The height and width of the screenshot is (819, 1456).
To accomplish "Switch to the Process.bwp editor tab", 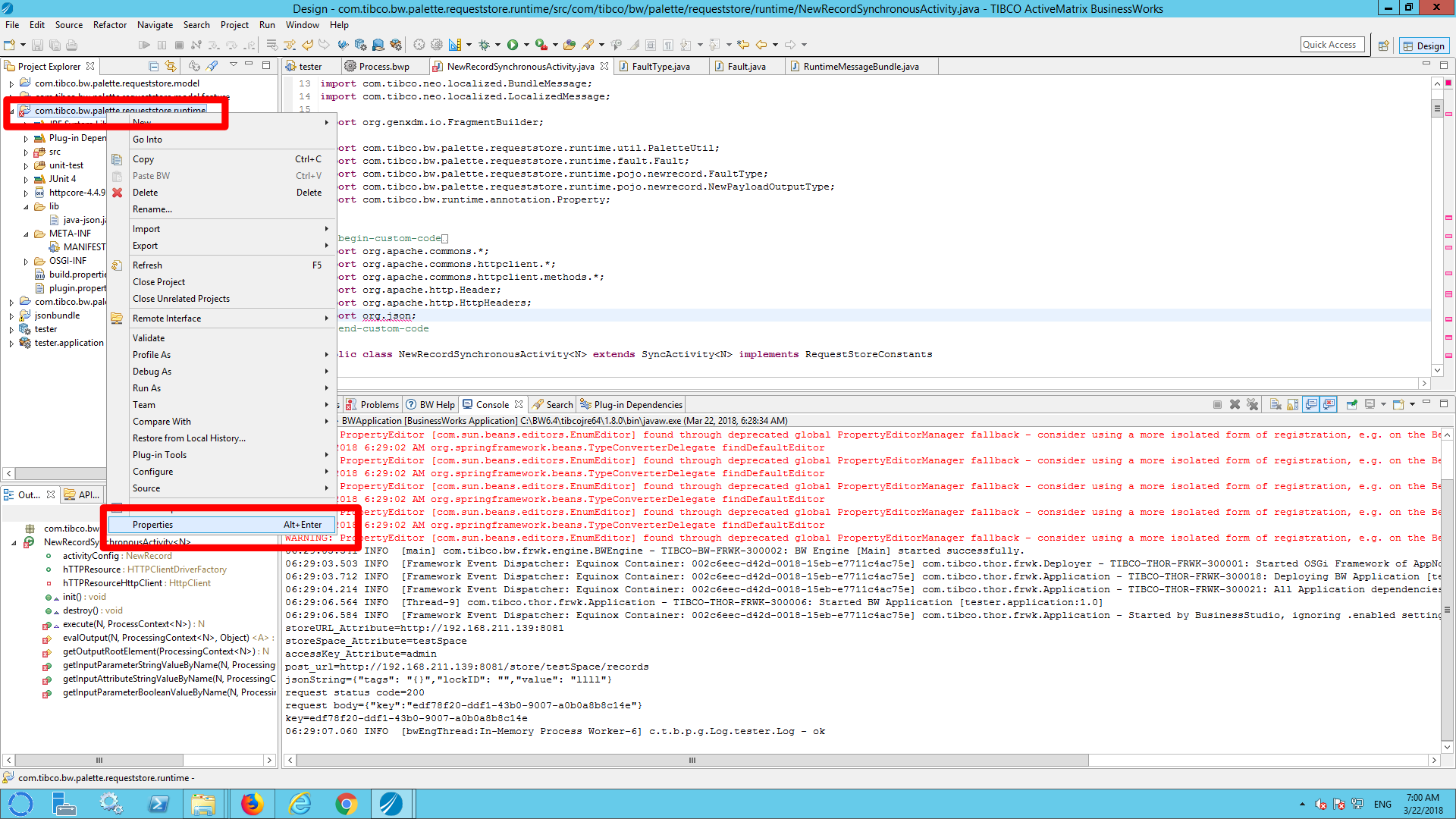I will point(384,67).
